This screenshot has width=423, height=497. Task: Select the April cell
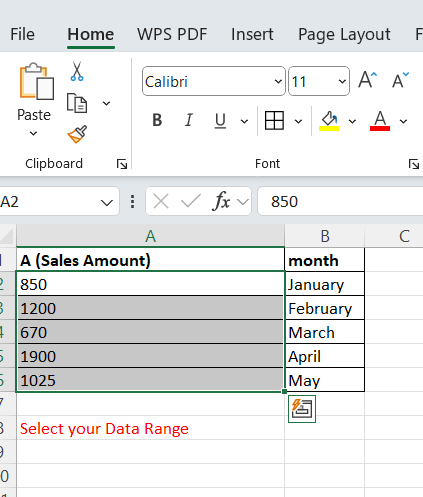click(x=325, y=356)
